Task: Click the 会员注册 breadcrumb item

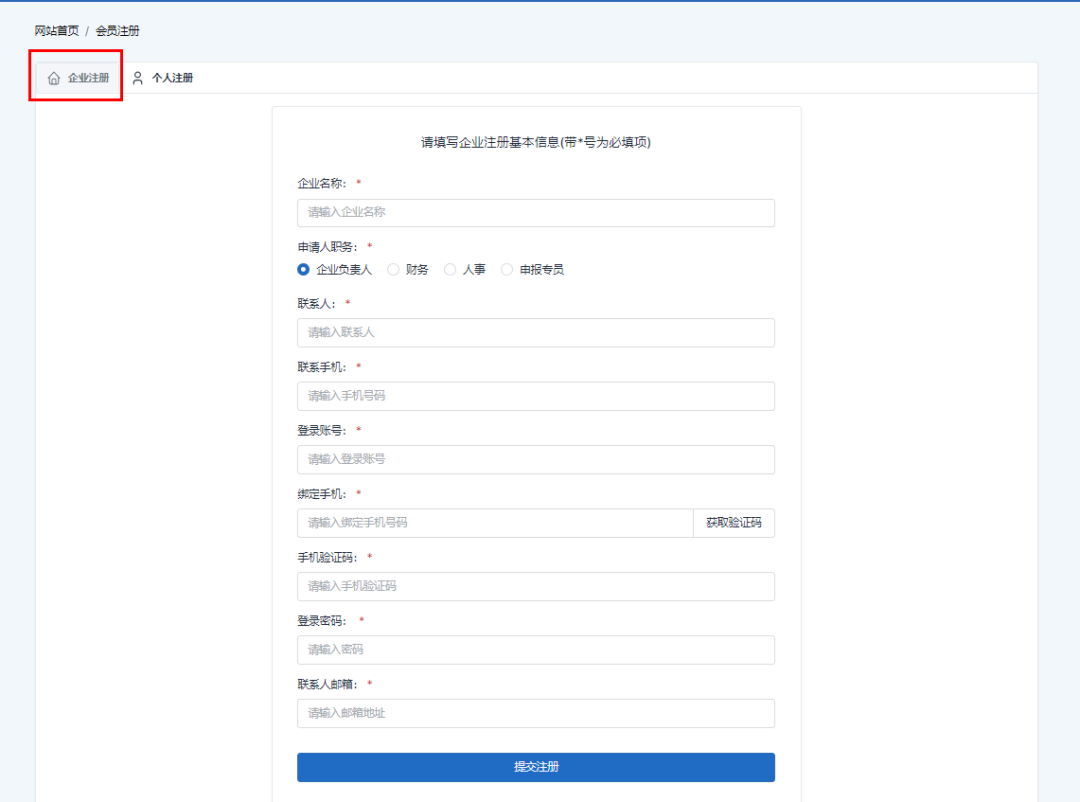Action: click(118, 31)
